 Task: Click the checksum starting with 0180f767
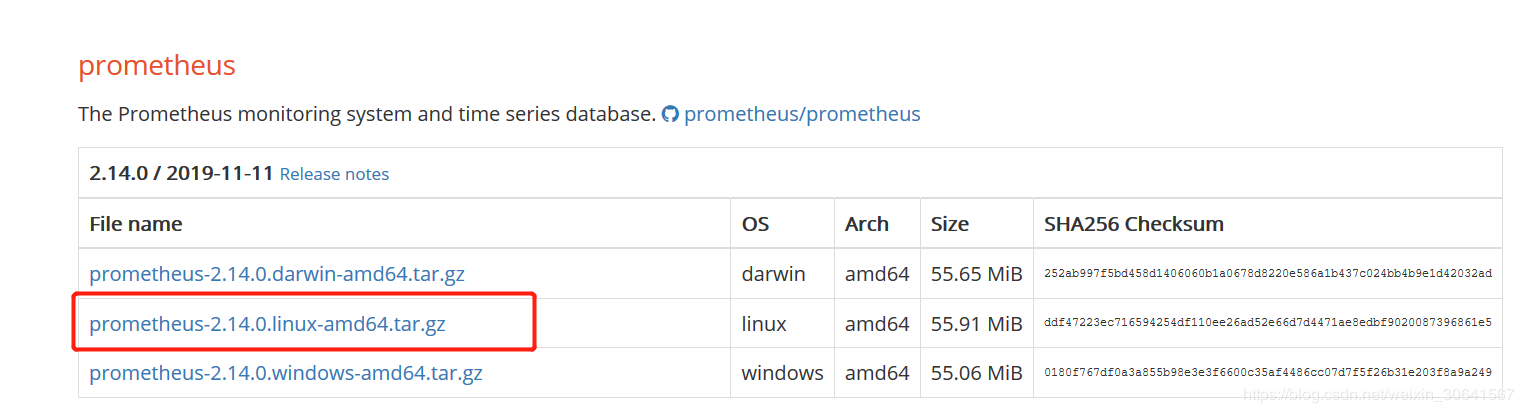tap(1267, 374)
